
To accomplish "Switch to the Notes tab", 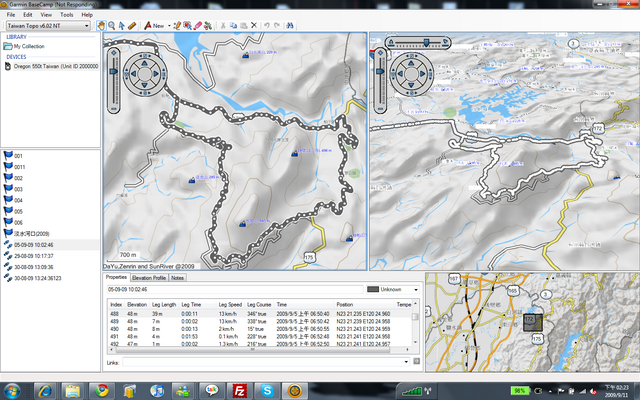I will pyautogui.click(x=177, y=278).
